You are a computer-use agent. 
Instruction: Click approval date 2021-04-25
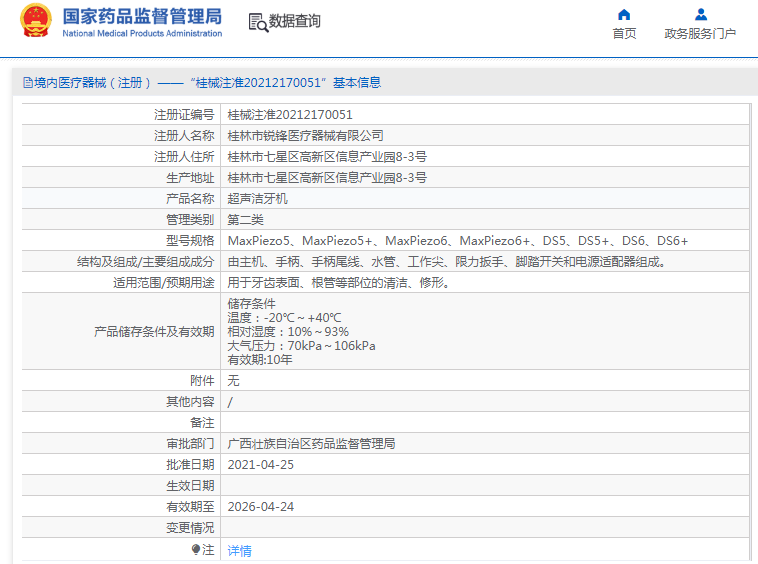click(x=261, y=464)
